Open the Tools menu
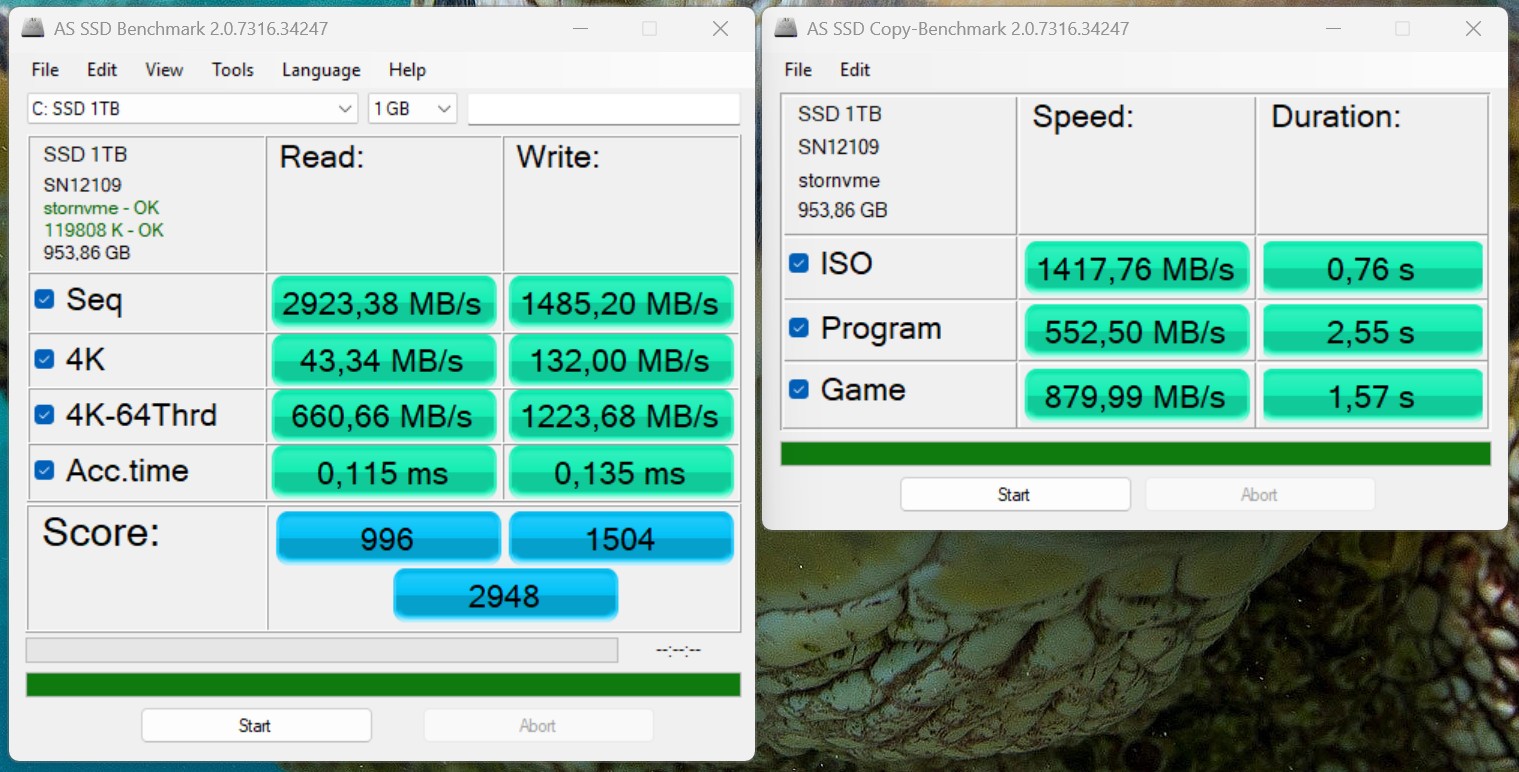 point(232,70)
